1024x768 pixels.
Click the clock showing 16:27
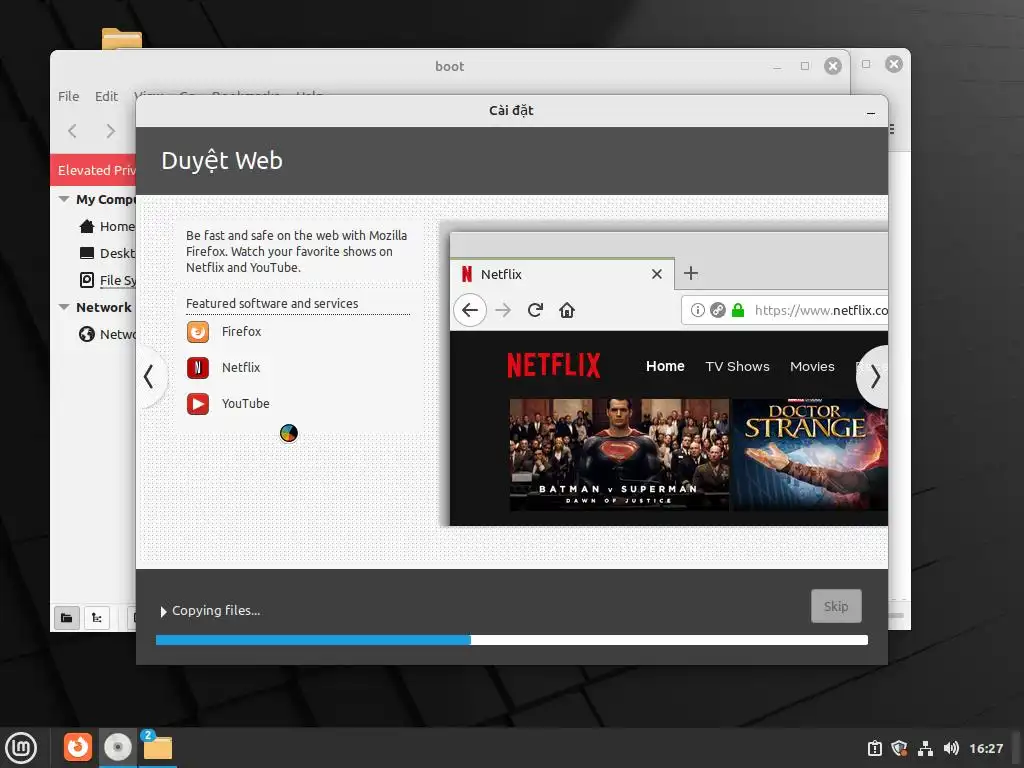point(986,748)
